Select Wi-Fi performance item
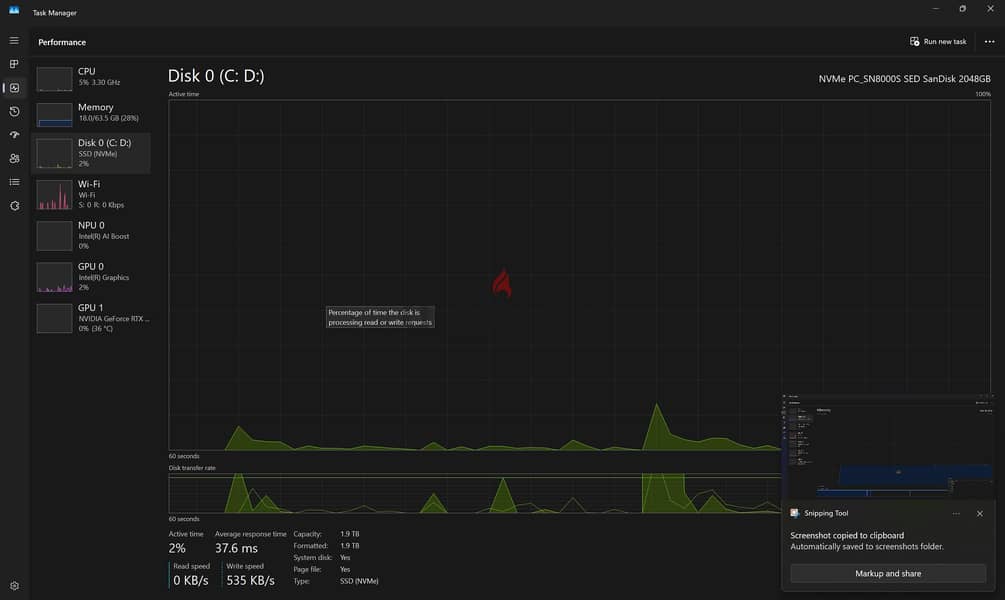The width and height of the screenshot is (1005, 600). tap(91, 194)
